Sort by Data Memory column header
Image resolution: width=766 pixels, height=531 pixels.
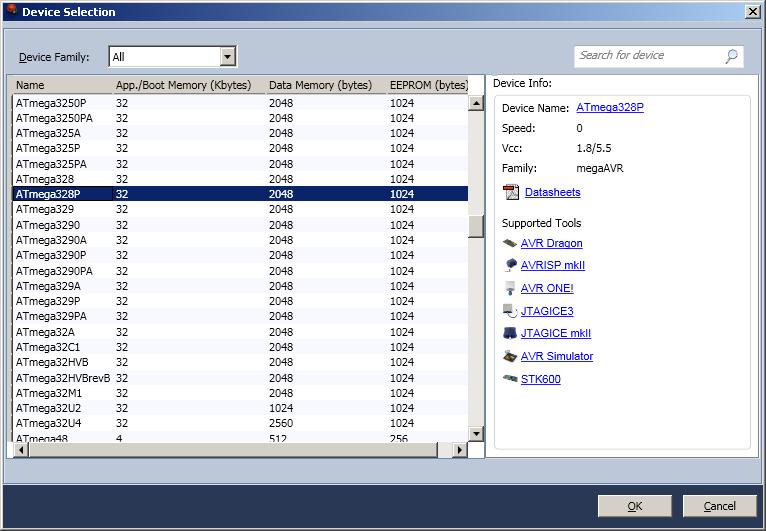tap(326, 85)
